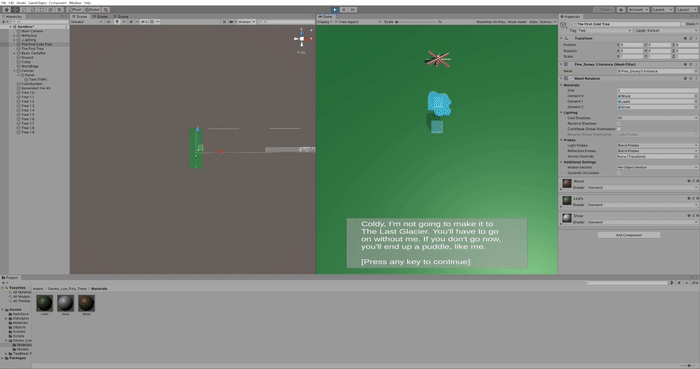The height and width of the screenshot is (369, 700).
Task: Click Maximize On Play button
Action: 491,21
